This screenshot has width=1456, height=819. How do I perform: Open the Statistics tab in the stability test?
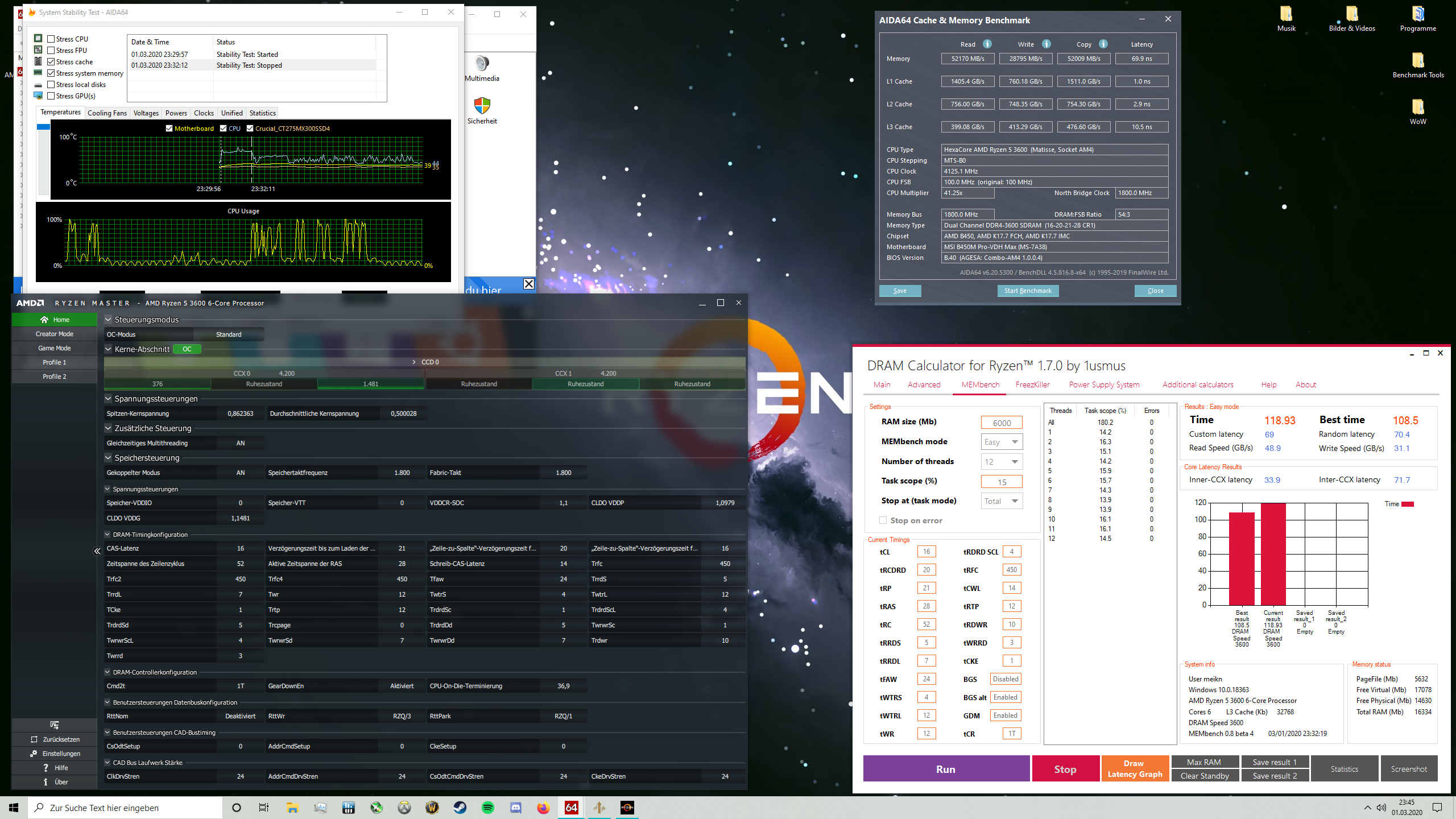tap(262, 113)
